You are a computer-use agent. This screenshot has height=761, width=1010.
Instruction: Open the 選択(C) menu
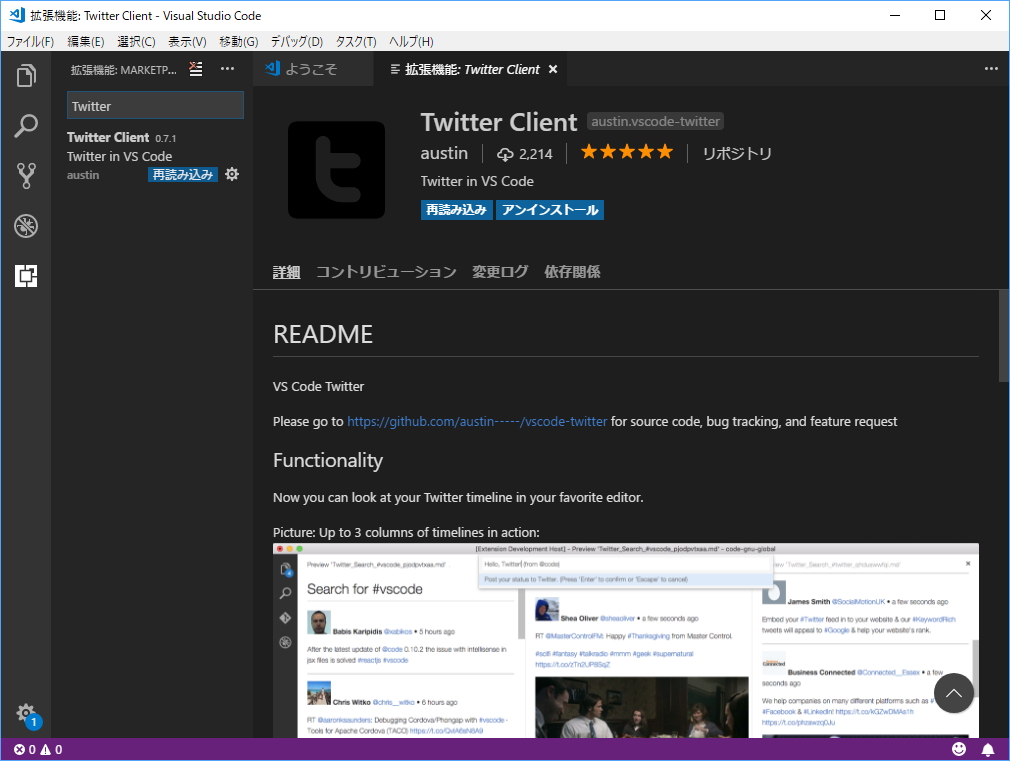point(137,42)
